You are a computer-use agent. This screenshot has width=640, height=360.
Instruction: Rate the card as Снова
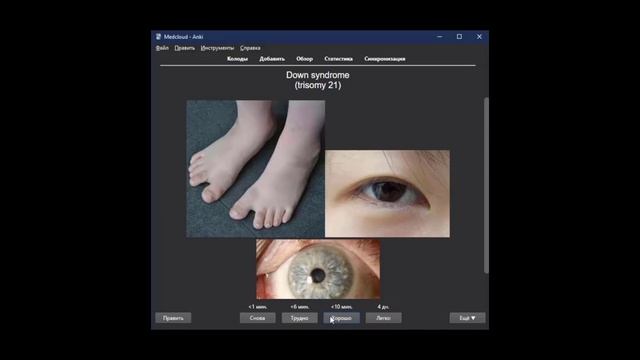click(258, 318)
